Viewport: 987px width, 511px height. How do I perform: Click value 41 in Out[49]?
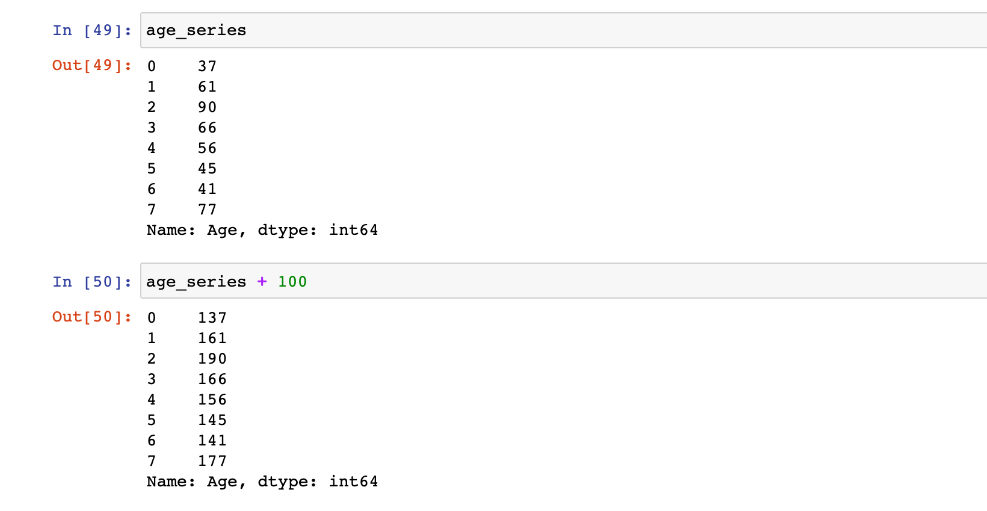tap(207, 189)
